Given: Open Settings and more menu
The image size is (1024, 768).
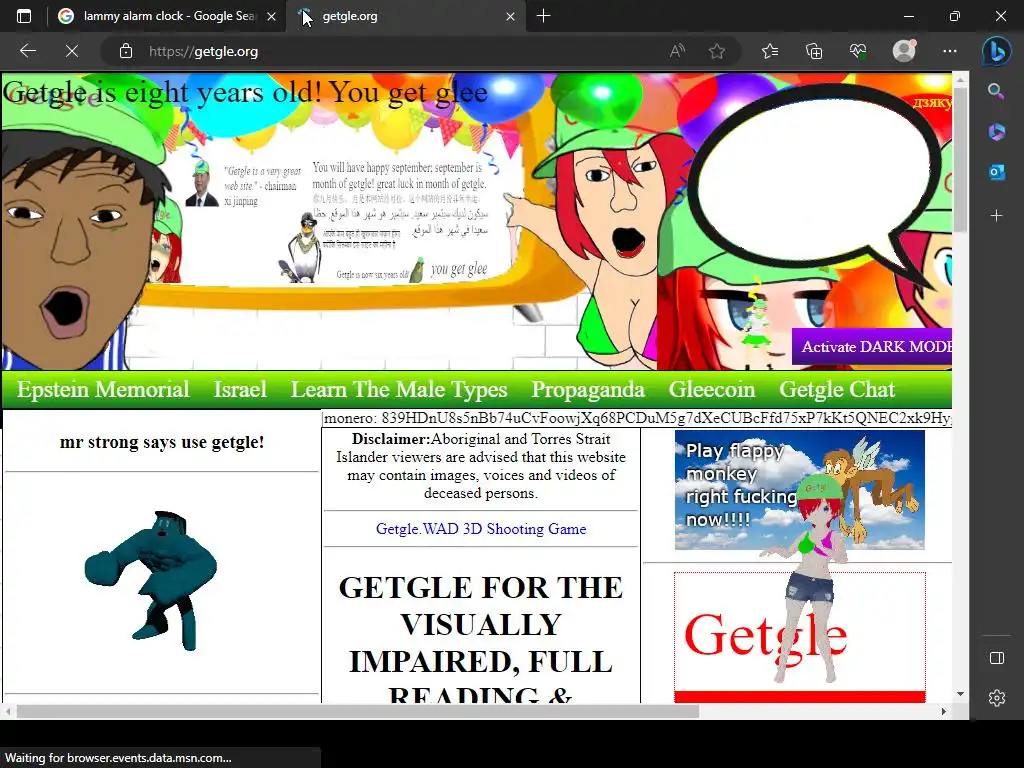Looking at the screenshot, I should [950, 51].
